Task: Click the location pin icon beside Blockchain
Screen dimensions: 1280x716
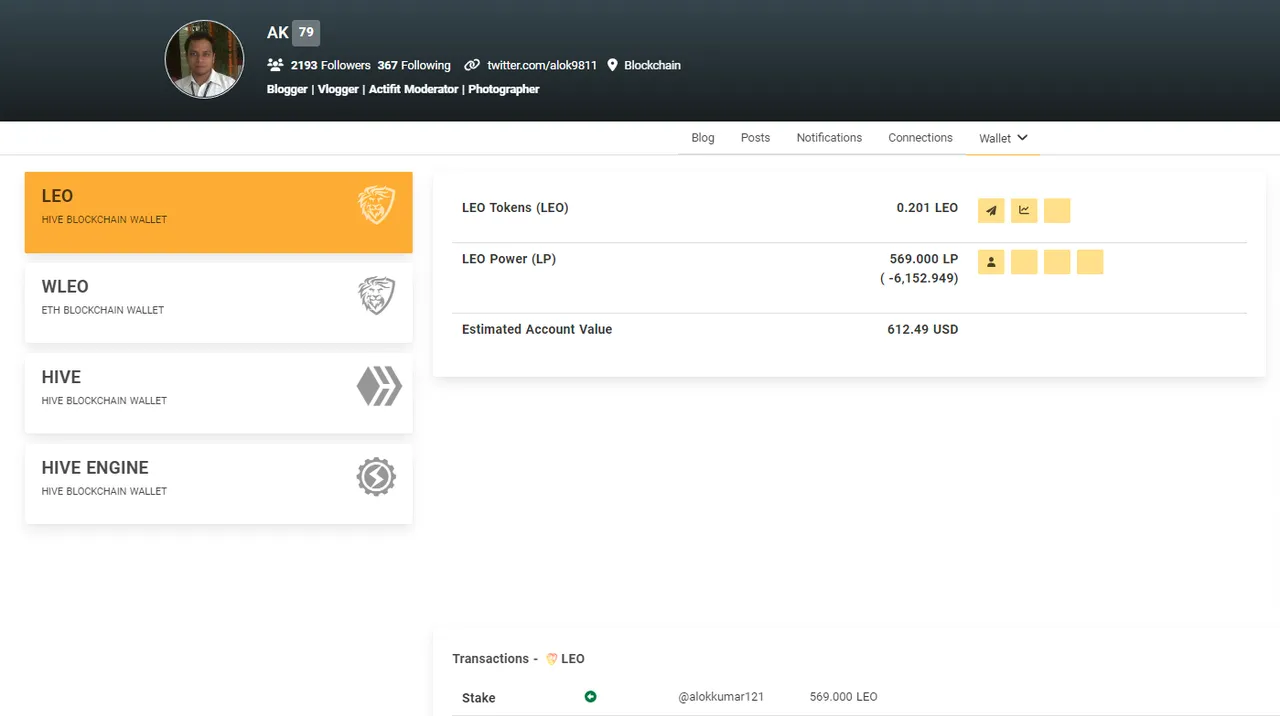Action: click(x=613, y=65)
